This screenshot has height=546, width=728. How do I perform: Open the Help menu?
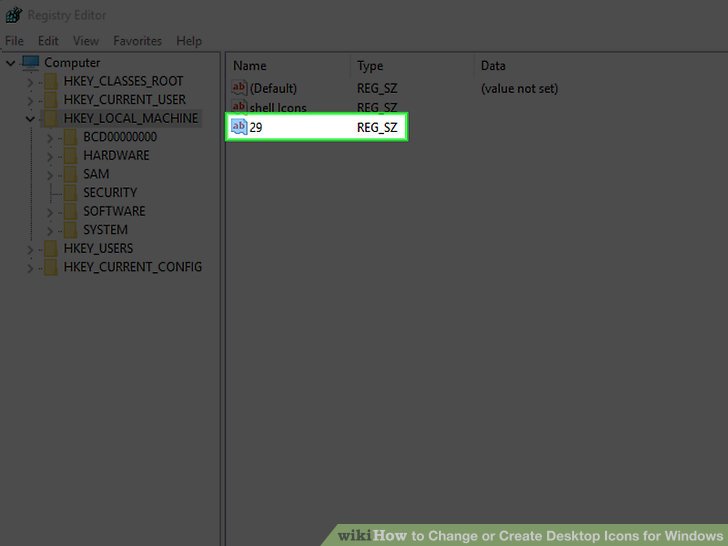(189, 41)
